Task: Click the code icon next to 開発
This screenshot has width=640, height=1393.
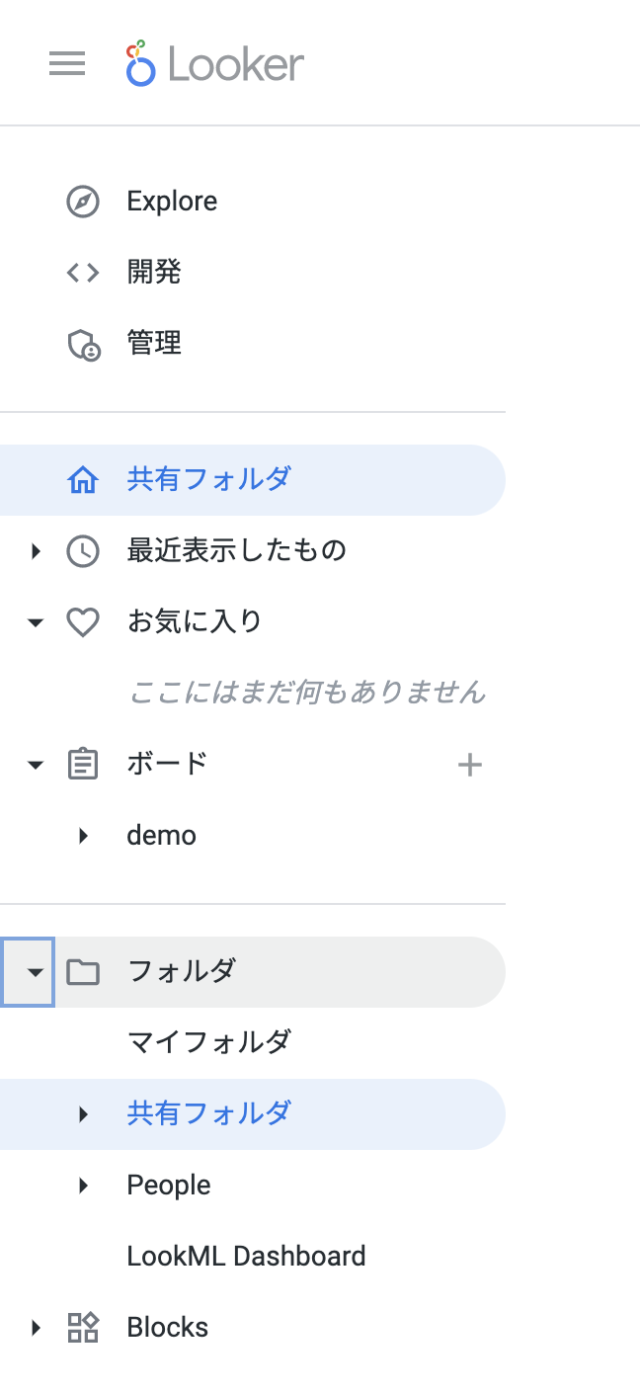Action: click(83, 272)
